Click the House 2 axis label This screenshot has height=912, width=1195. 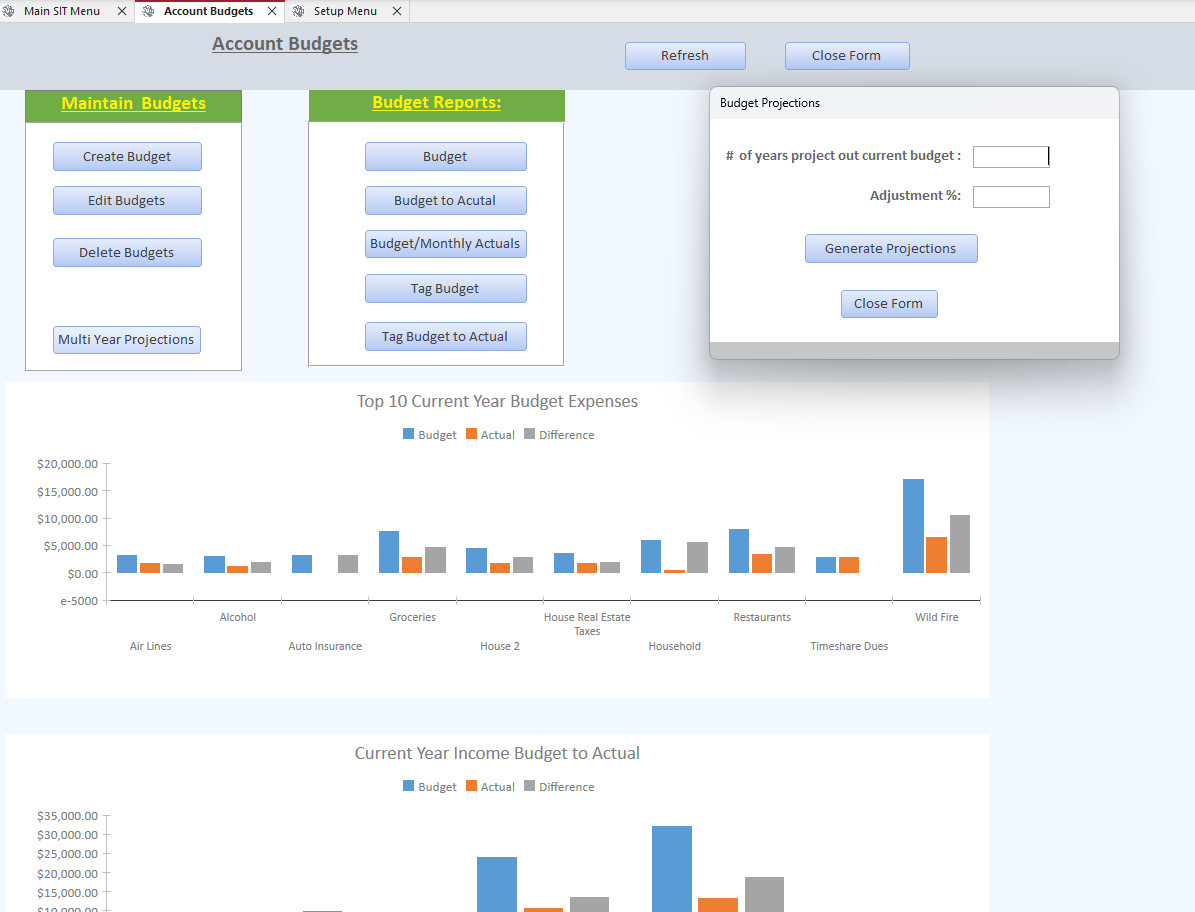(x=500, y=646)
